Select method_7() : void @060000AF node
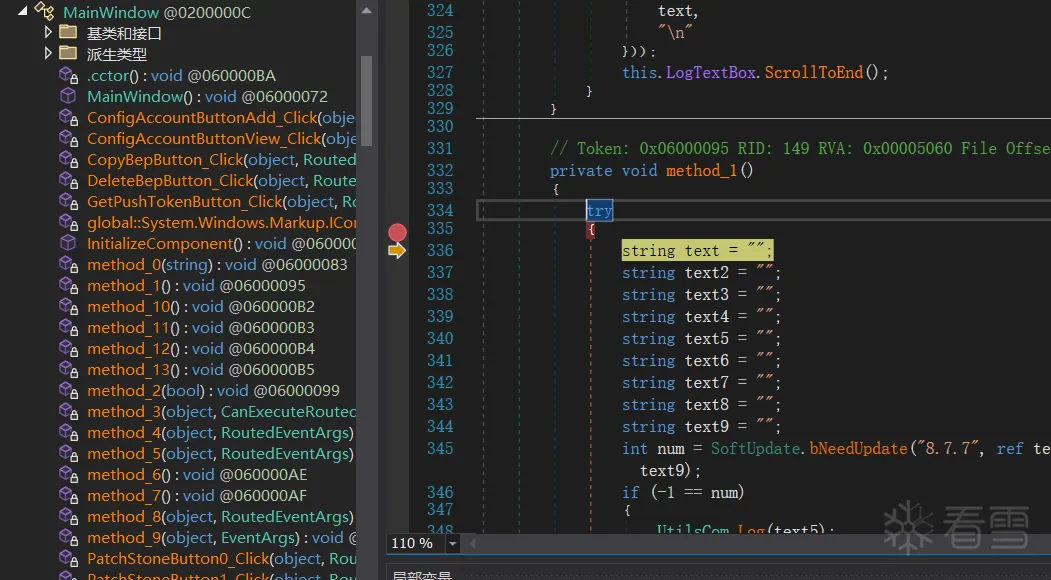The height and width of the screenshot is (580, 1051). point(196,496)
